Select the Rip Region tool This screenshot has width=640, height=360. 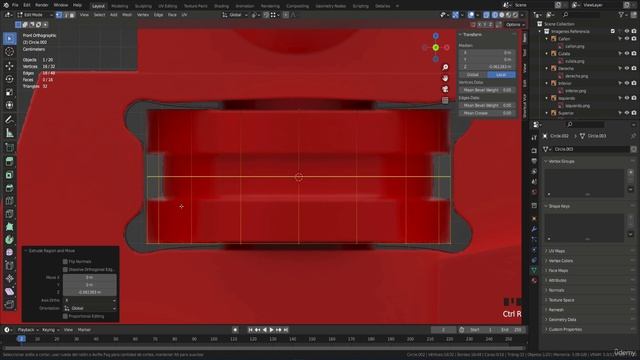pyautogui.click(x=9, y=304)
